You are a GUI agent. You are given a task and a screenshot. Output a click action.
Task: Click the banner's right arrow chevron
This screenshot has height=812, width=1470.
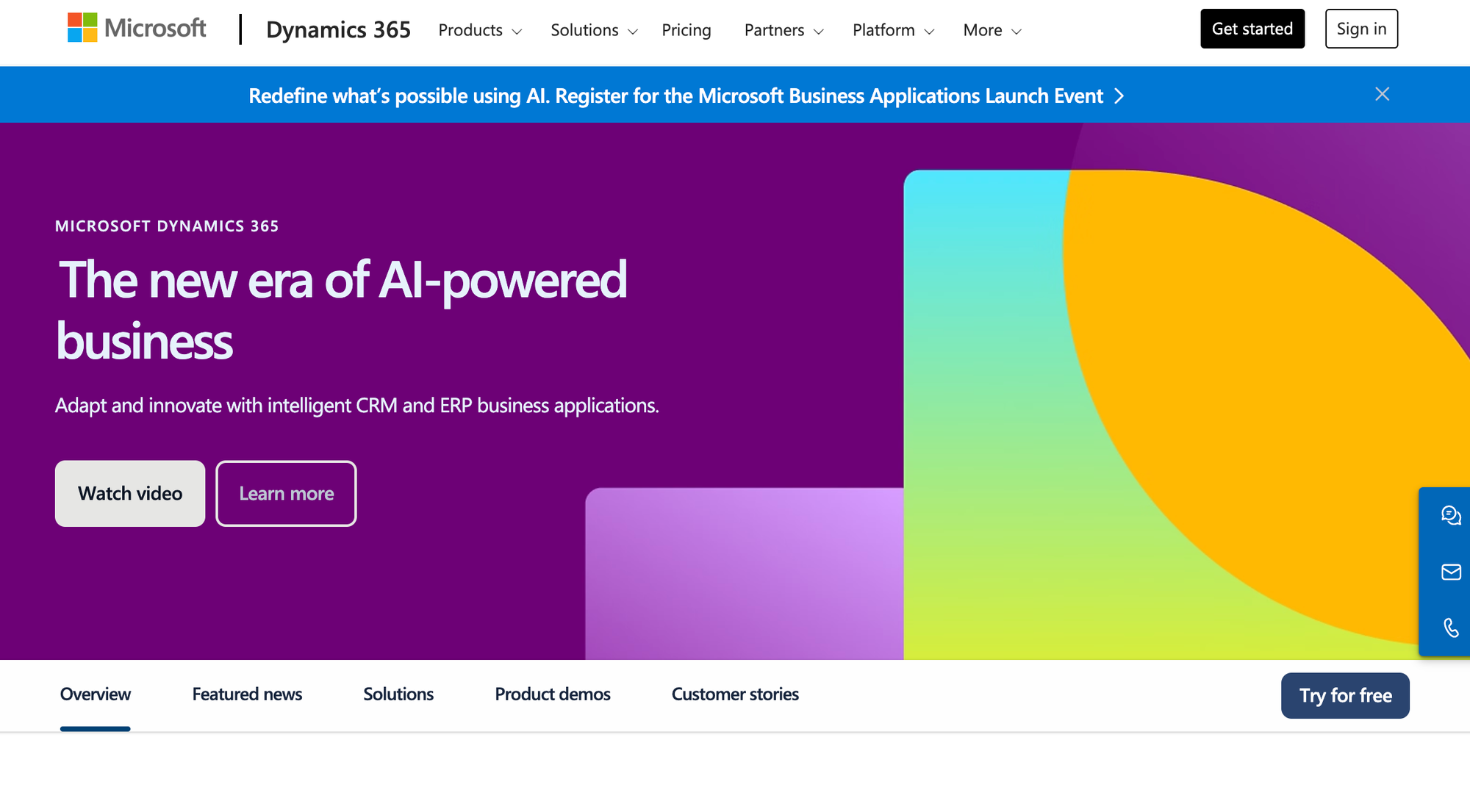[1119, 96]
